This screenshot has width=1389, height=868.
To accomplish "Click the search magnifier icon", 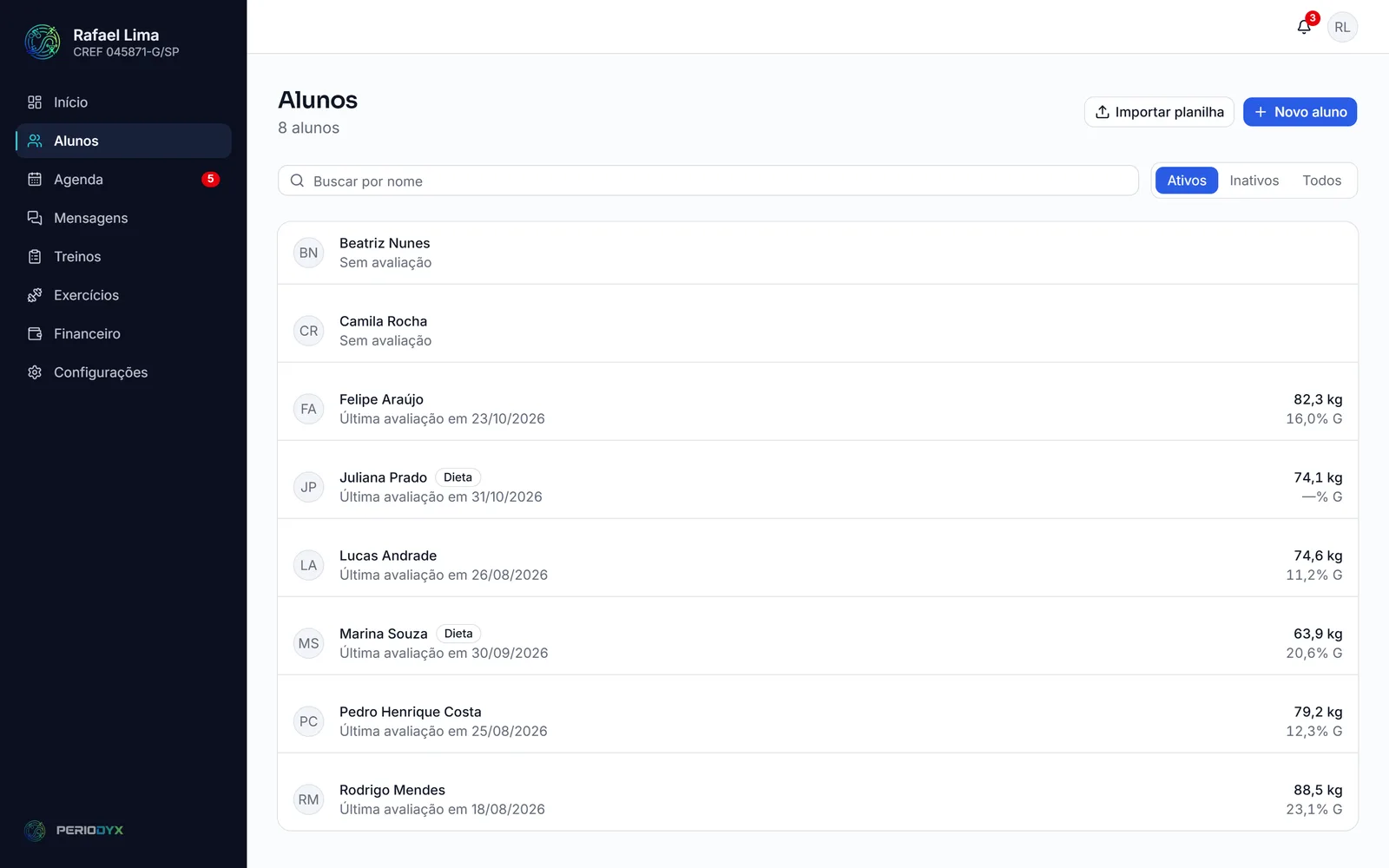I will tap(297, 181).
